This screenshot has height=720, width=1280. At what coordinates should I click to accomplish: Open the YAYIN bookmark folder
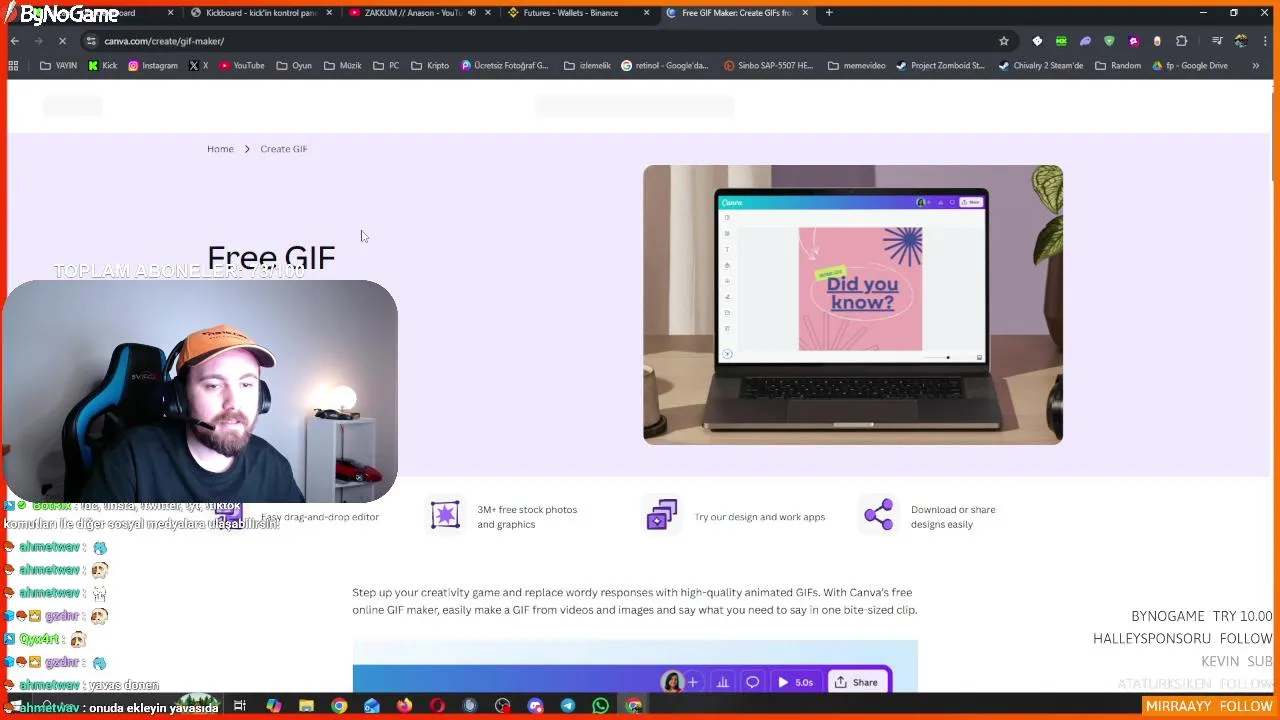pyautogui.click(x=58, y=66)
